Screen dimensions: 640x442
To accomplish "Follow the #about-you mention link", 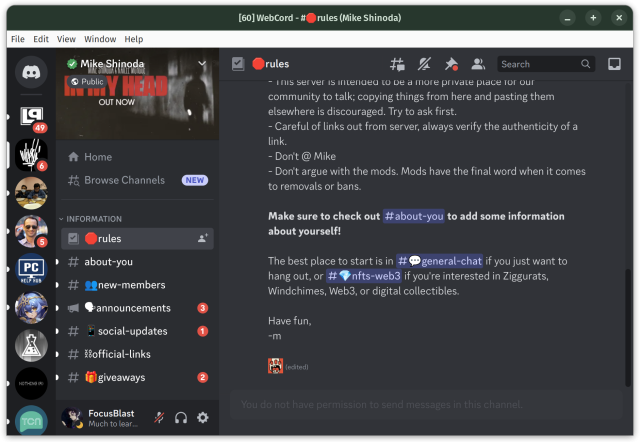I will coord(413,216).
